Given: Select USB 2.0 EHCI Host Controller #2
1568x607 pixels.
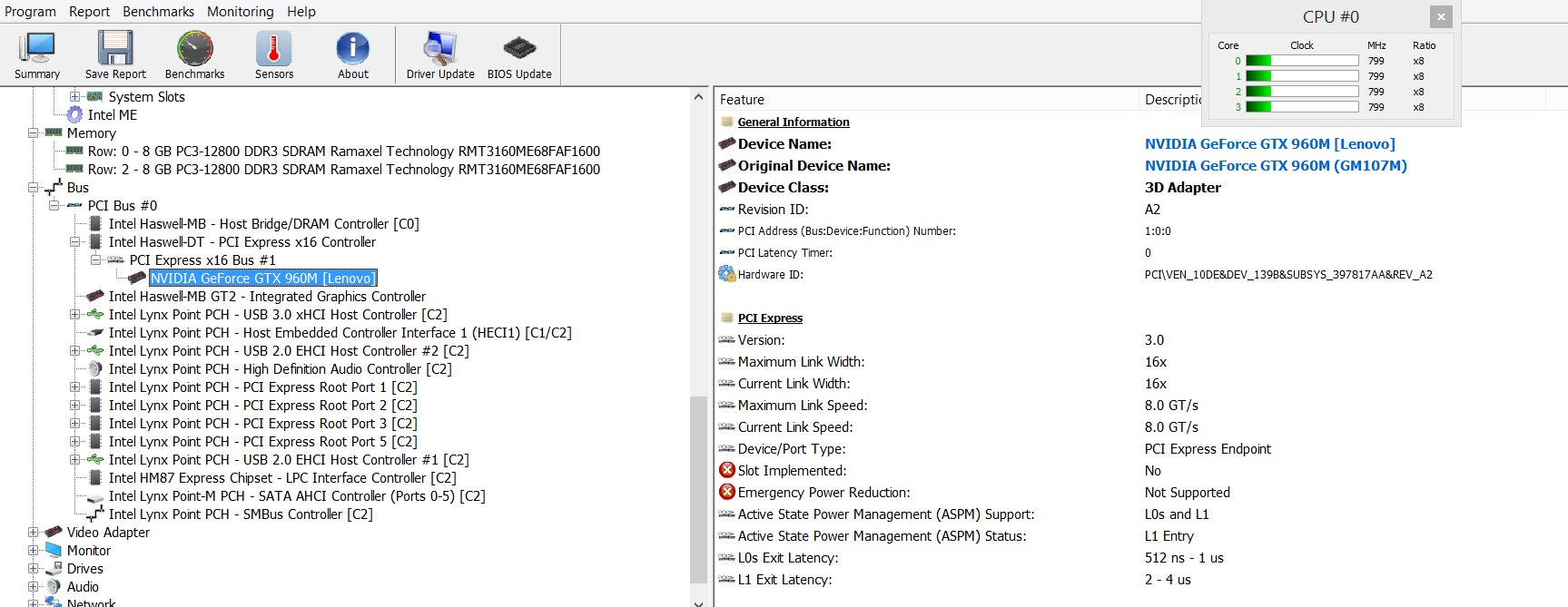Looking at the screenshot, I should 289,351.
